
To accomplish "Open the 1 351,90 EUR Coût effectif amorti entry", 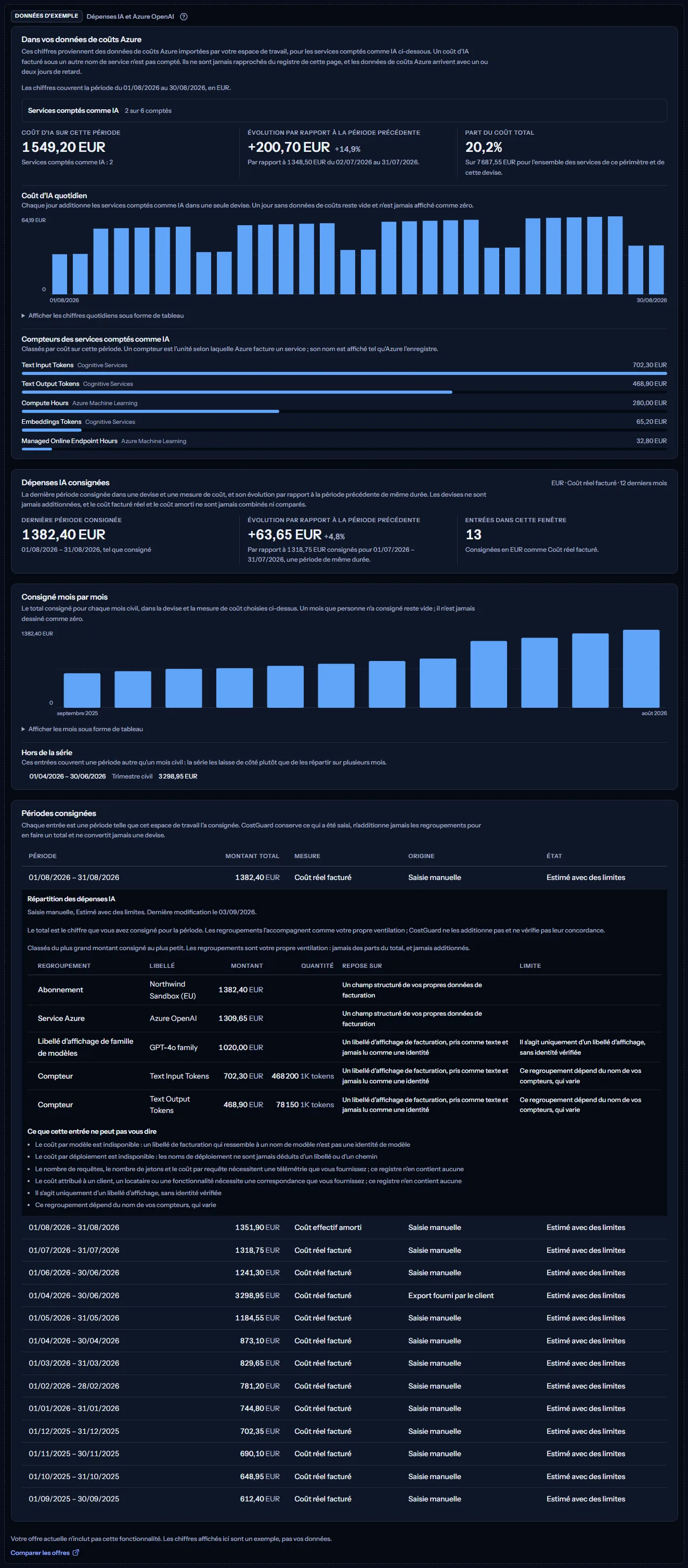I will (x=344, y=1227).
